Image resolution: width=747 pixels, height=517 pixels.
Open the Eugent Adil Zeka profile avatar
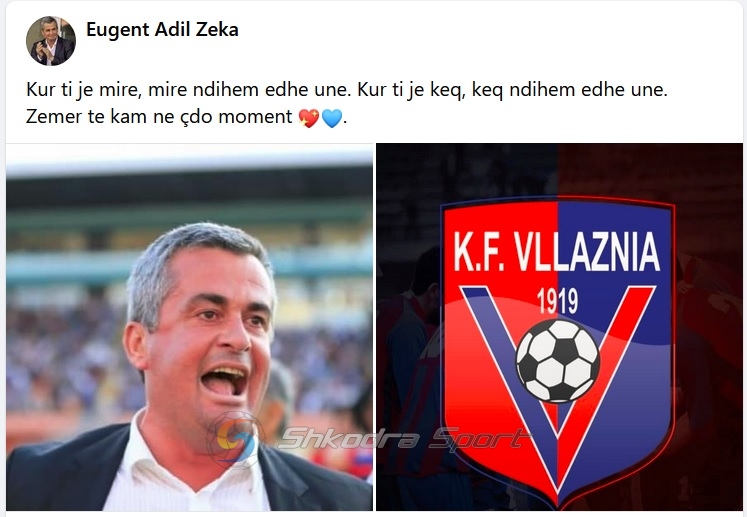coord(50,41)
